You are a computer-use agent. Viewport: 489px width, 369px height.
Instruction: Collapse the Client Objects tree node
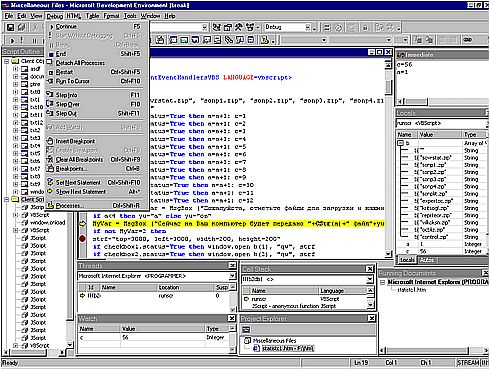coord(7,61)
